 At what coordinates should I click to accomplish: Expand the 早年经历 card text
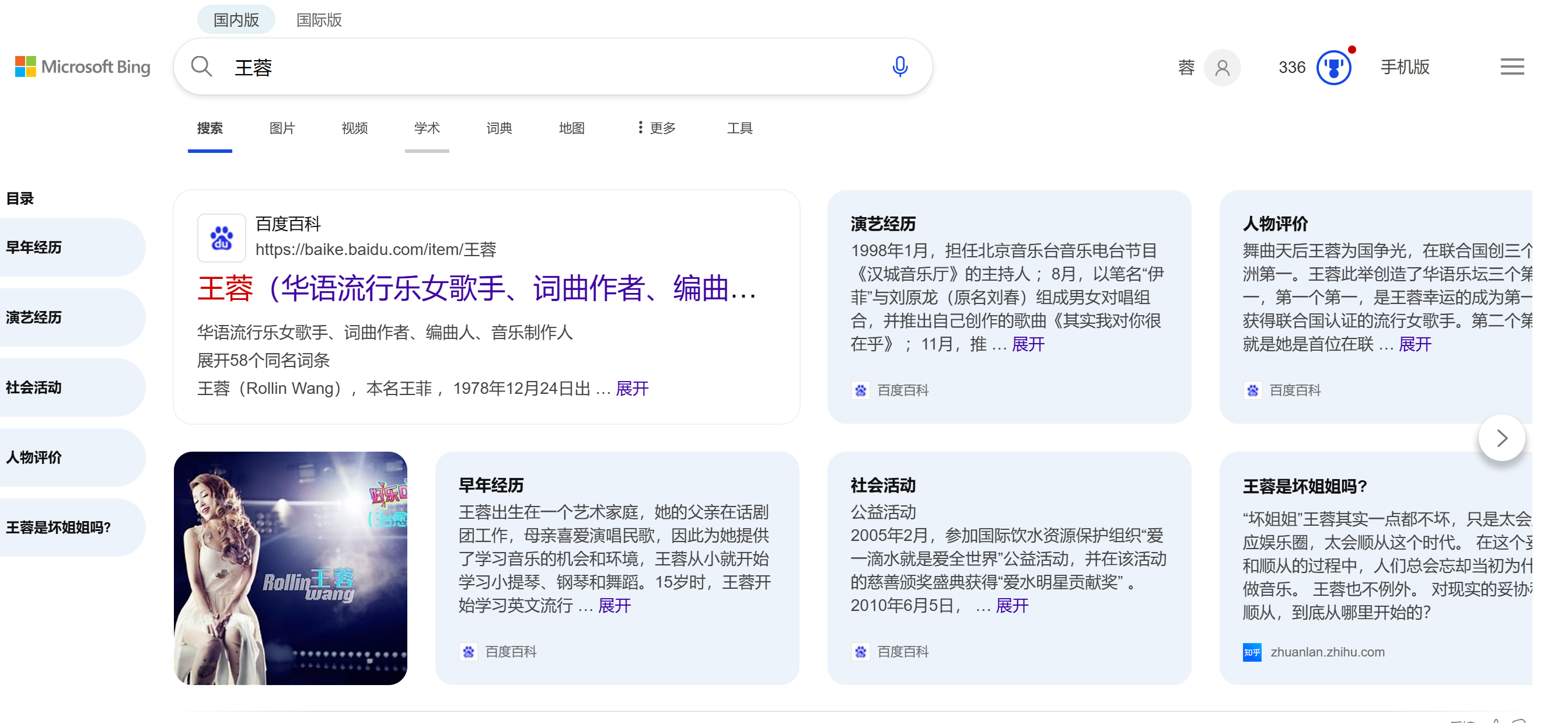(x=614, y=606)
